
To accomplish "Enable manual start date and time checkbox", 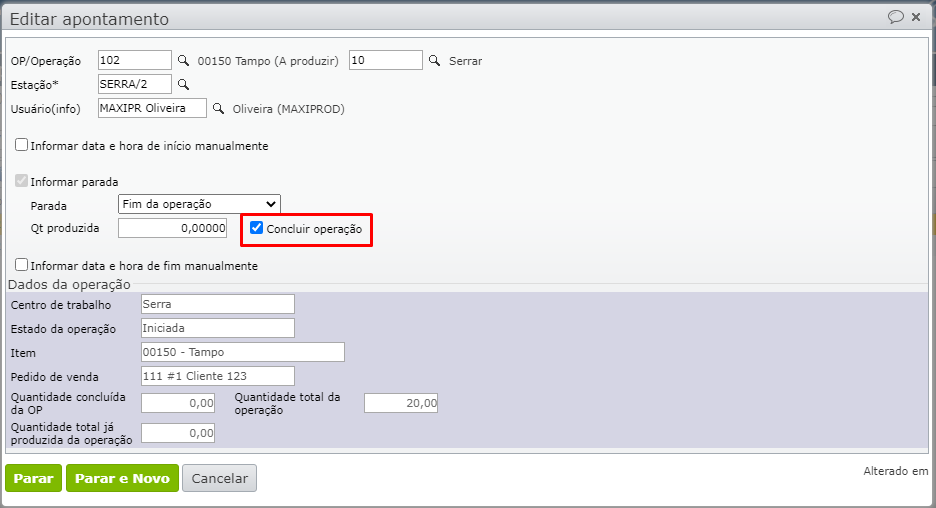I will [21, 145].
